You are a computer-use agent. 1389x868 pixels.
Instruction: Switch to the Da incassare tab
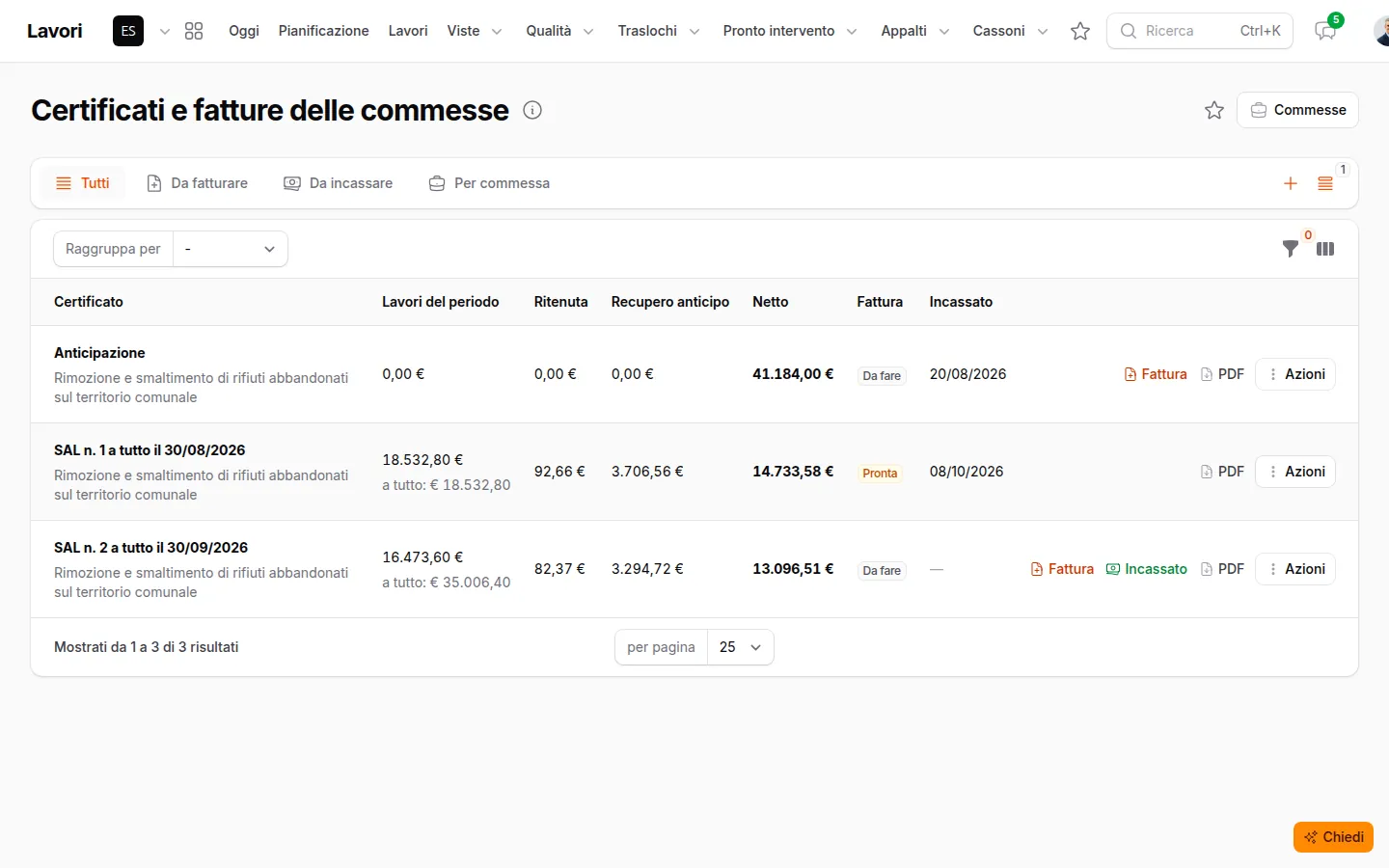[339, 183]
